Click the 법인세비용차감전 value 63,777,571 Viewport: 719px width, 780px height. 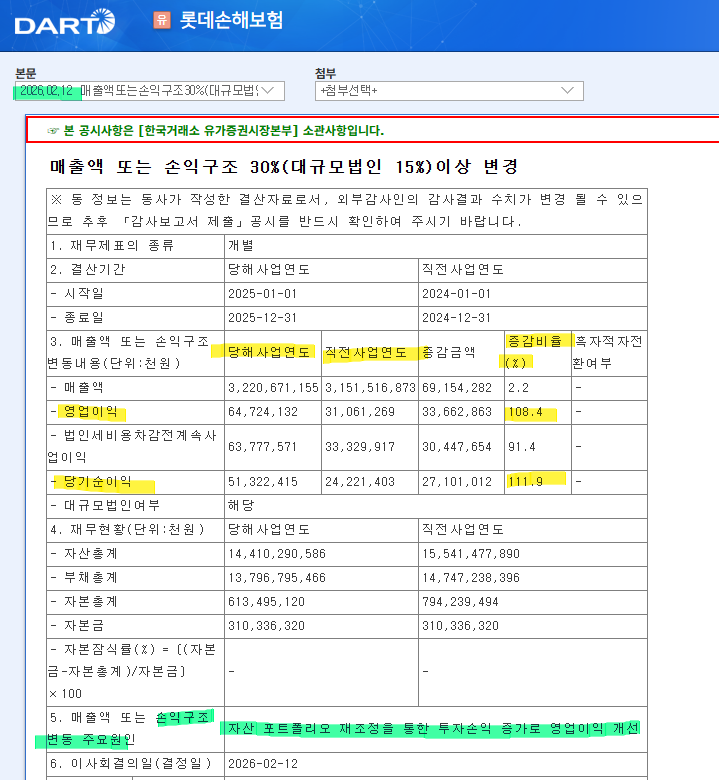[263, 447]
